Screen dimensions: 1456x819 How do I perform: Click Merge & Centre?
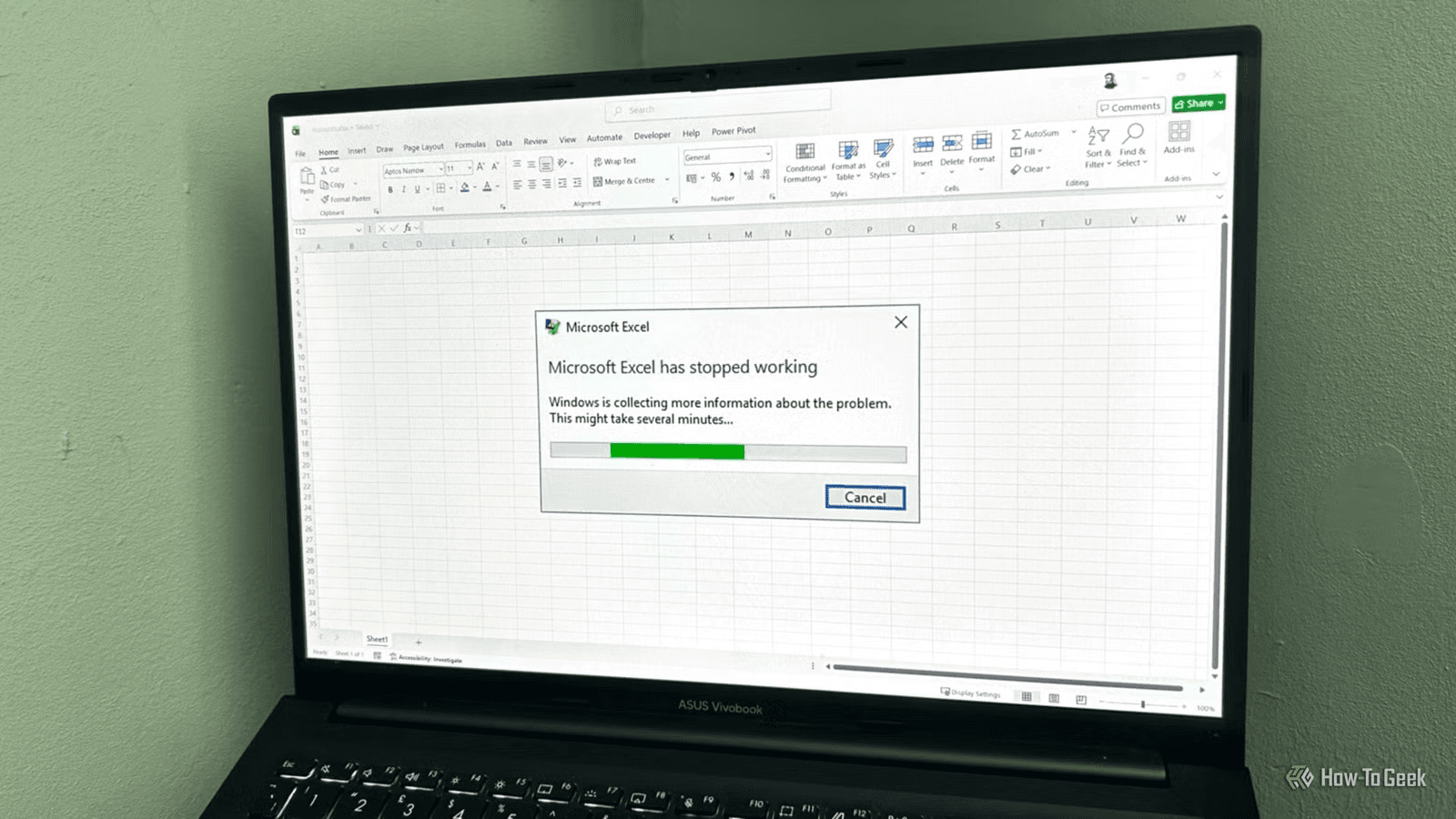click(x=624, y=181)
